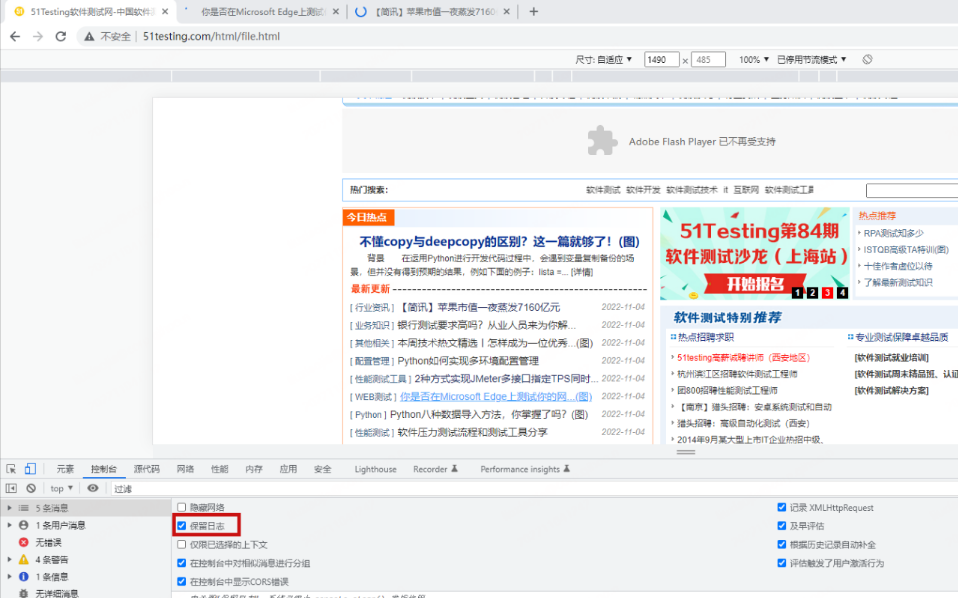Expand the 1 user message group
The height and width of the screenshot is (598, 958).
pos(9,525)
